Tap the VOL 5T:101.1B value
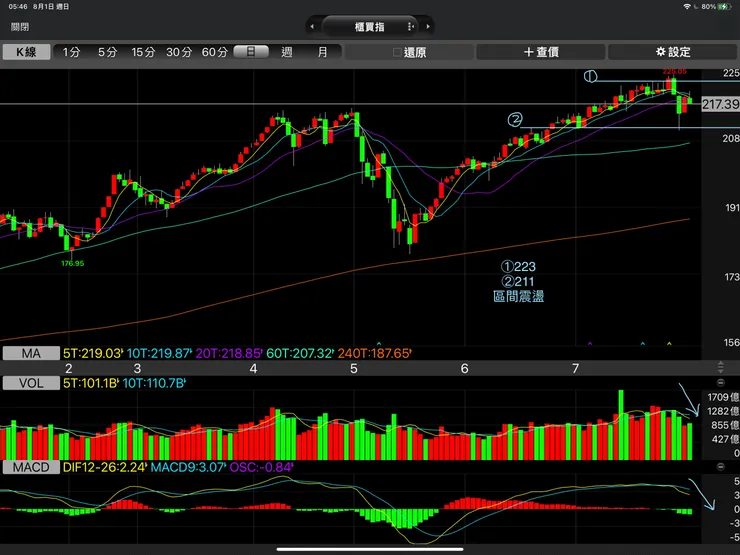 click(x=91, y=383)
